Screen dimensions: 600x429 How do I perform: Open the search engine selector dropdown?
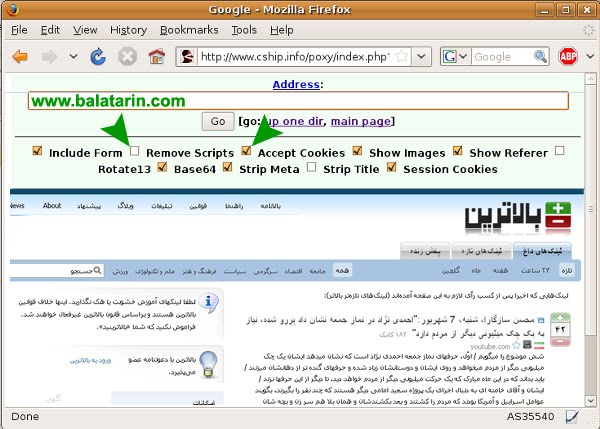point(463,57)
